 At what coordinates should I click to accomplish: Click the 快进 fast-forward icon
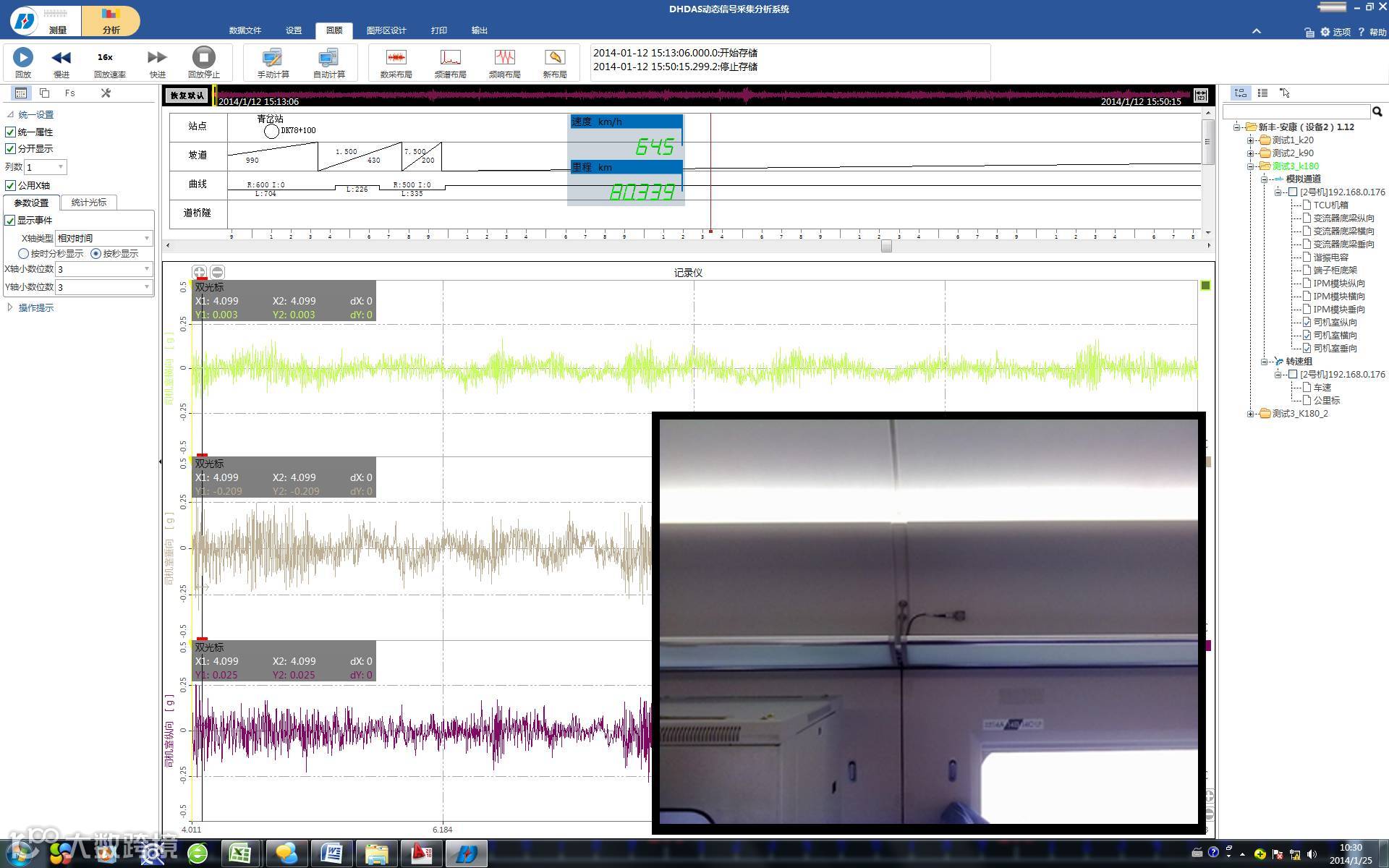(x=157, y=58)
